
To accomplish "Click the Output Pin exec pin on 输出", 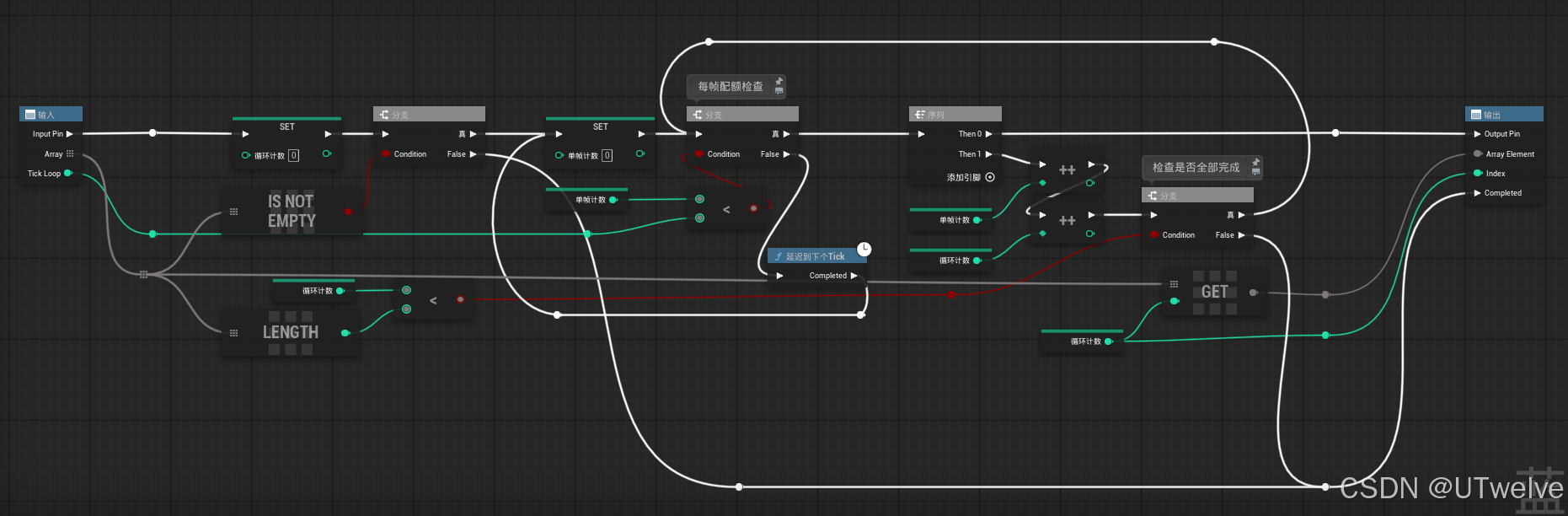I will (1477, 134).
